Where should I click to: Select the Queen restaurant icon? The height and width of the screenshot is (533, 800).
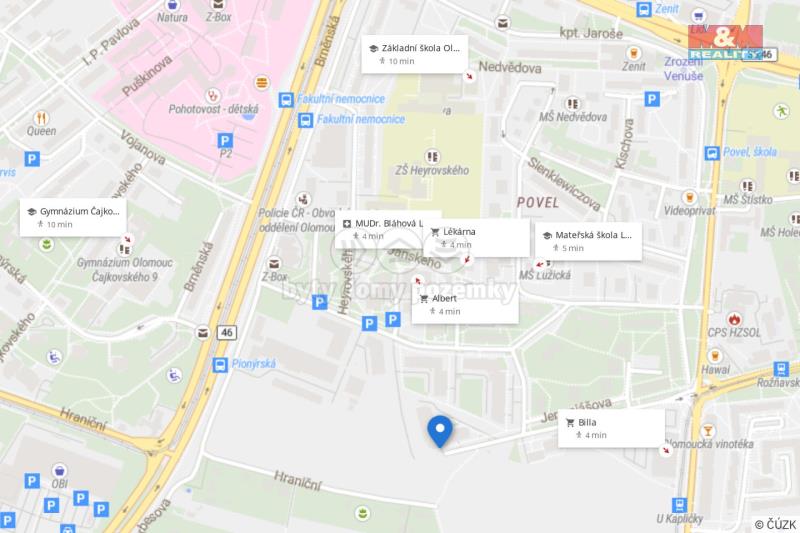(x=41, y=118)
